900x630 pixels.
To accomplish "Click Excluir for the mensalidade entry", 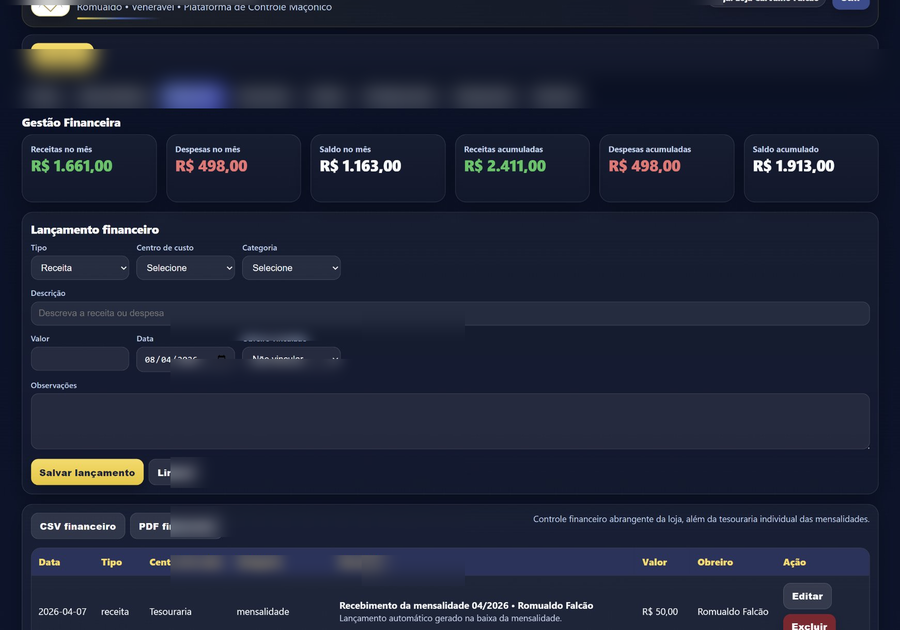I will [x=809, y=624].
